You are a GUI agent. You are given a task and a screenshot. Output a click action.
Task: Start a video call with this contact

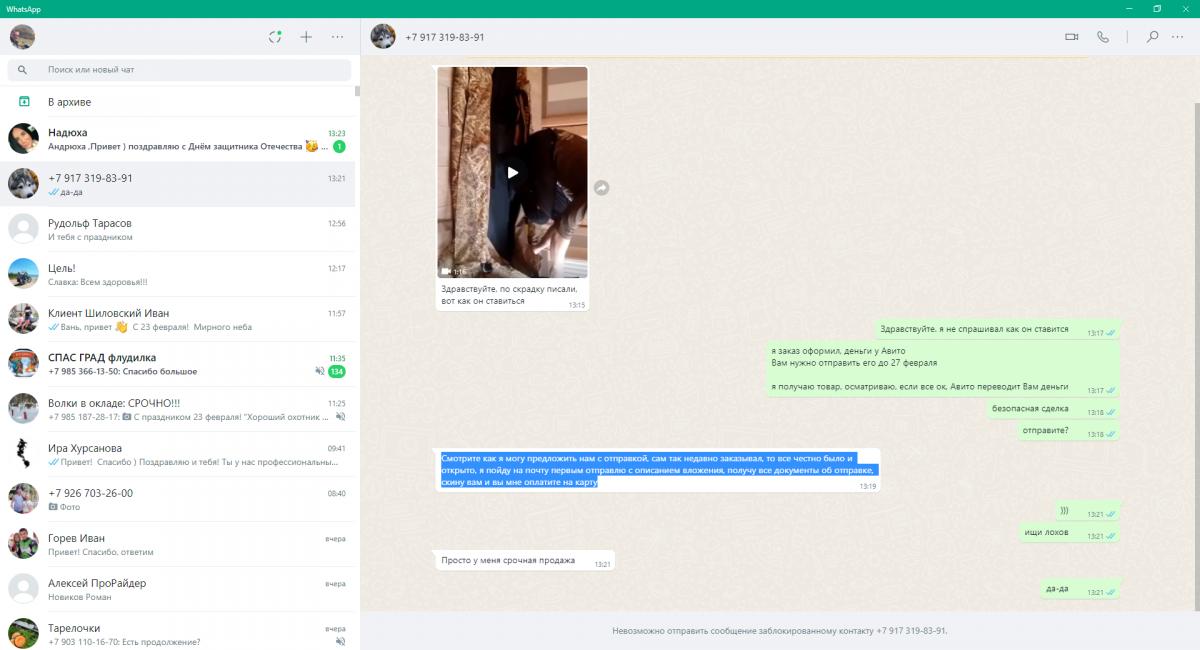1072,37
